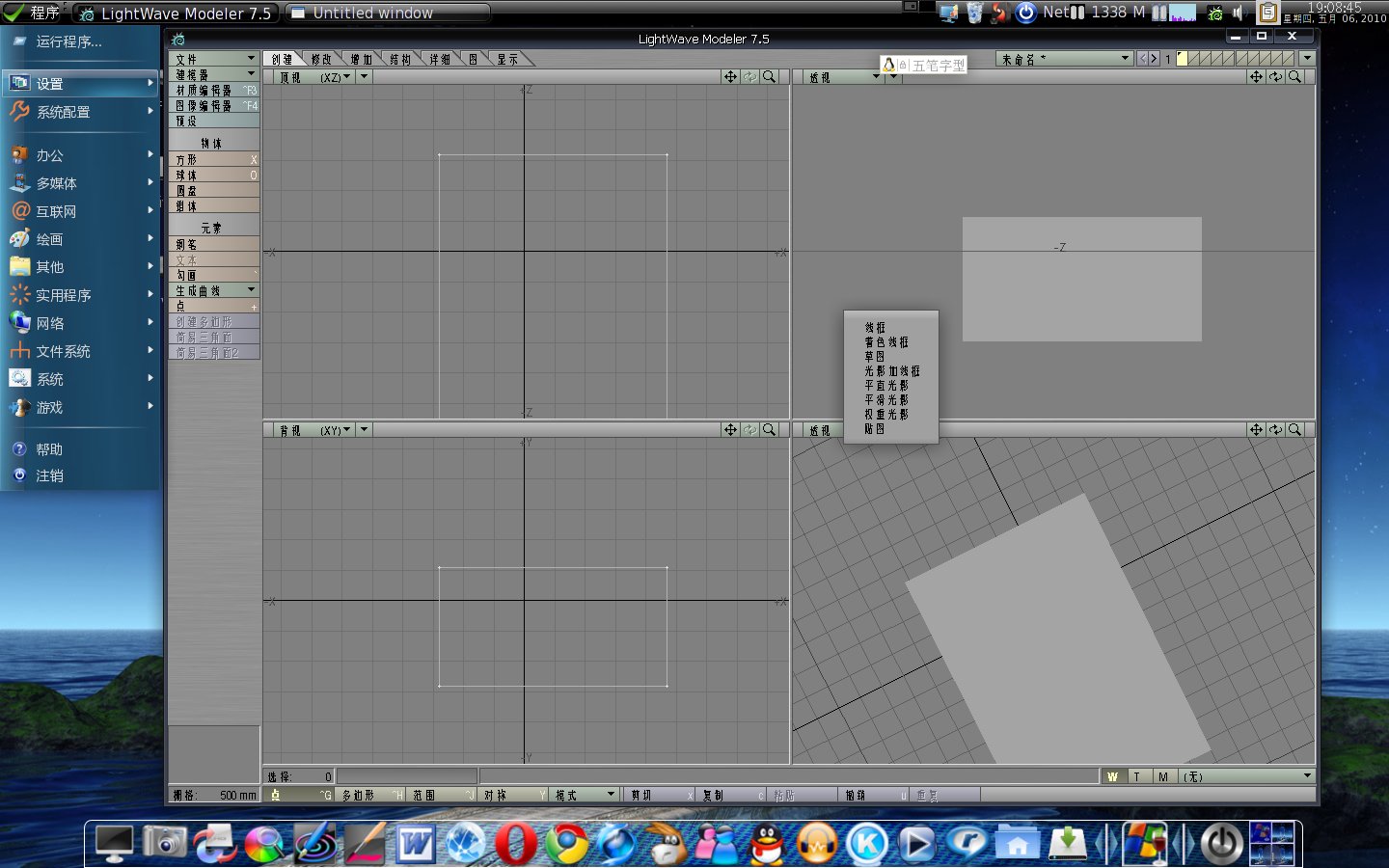The height and width of the screenshot is (868, 1389).
Task: Click the 选择 count field showing 0
Action: click(x=300, y=776)
